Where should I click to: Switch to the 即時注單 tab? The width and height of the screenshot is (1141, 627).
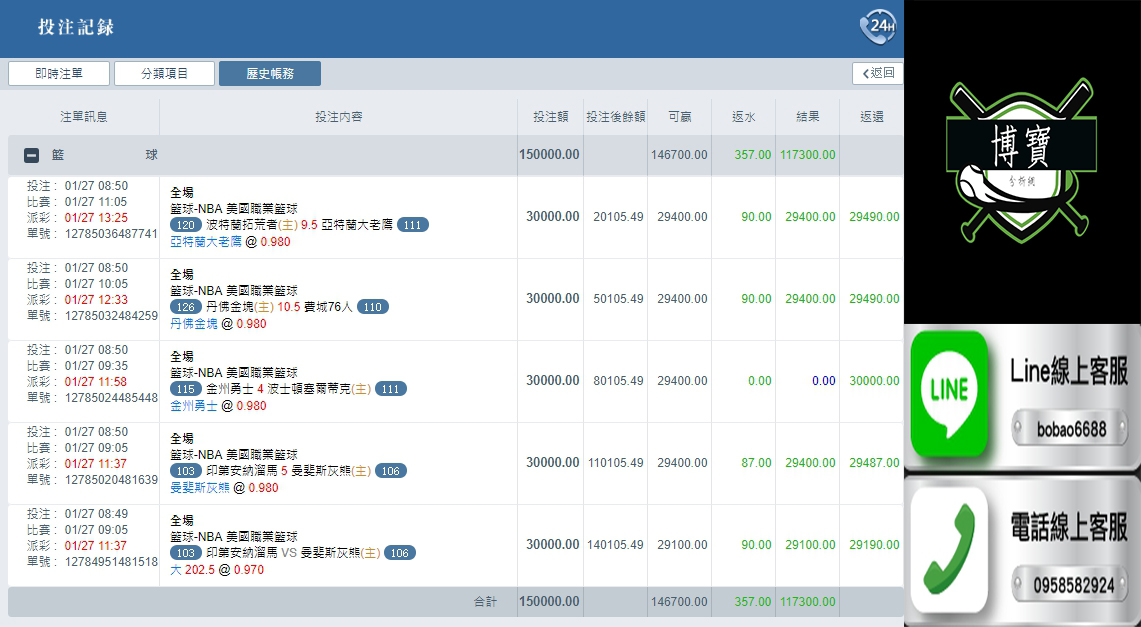point(59,73)
